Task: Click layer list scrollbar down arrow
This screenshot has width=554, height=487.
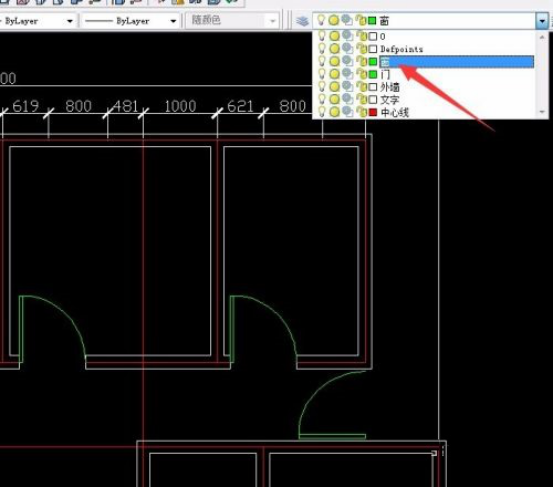Action: point(543,112)
